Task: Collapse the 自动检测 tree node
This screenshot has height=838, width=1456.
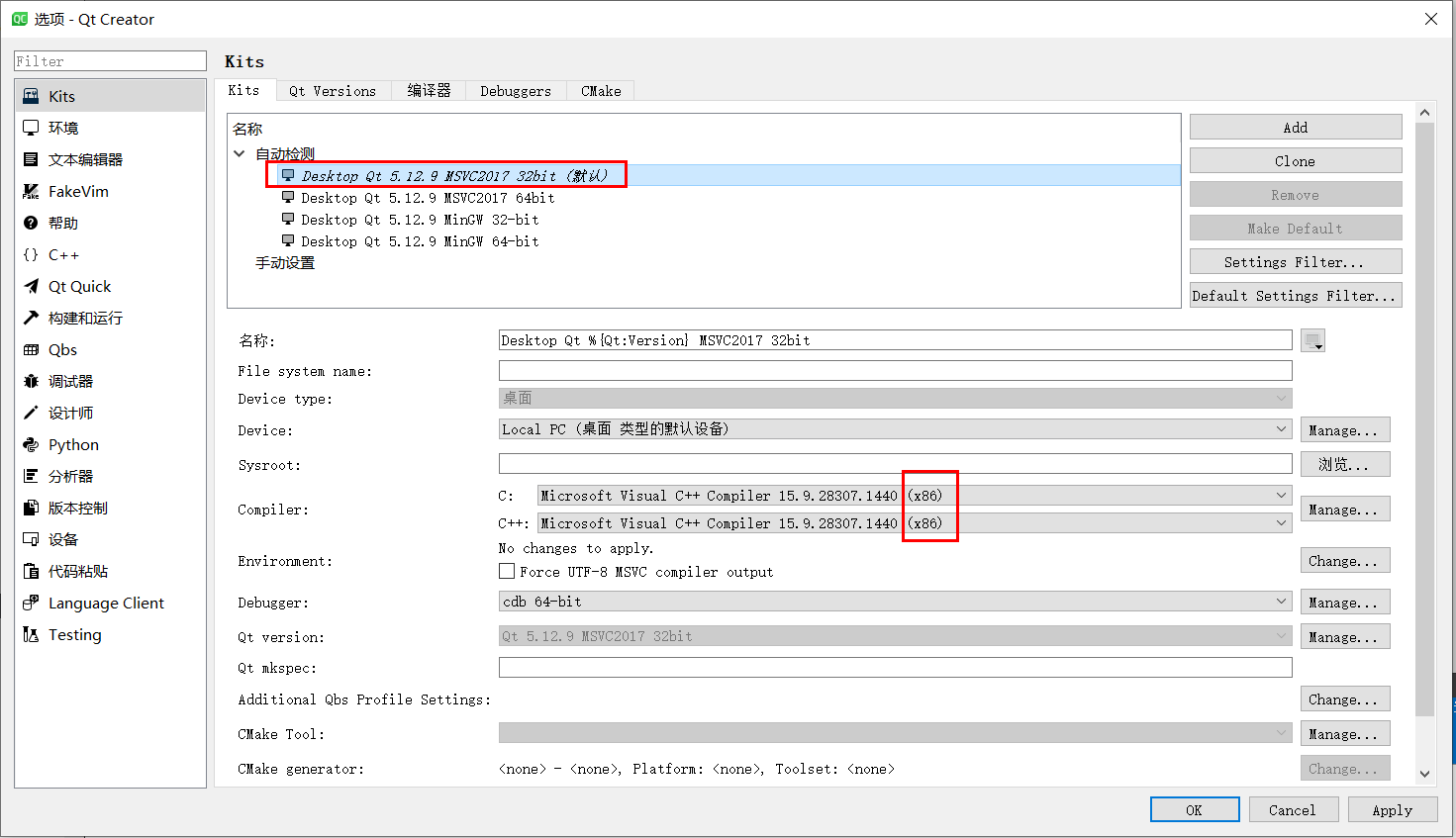Action: pos(239,153)
